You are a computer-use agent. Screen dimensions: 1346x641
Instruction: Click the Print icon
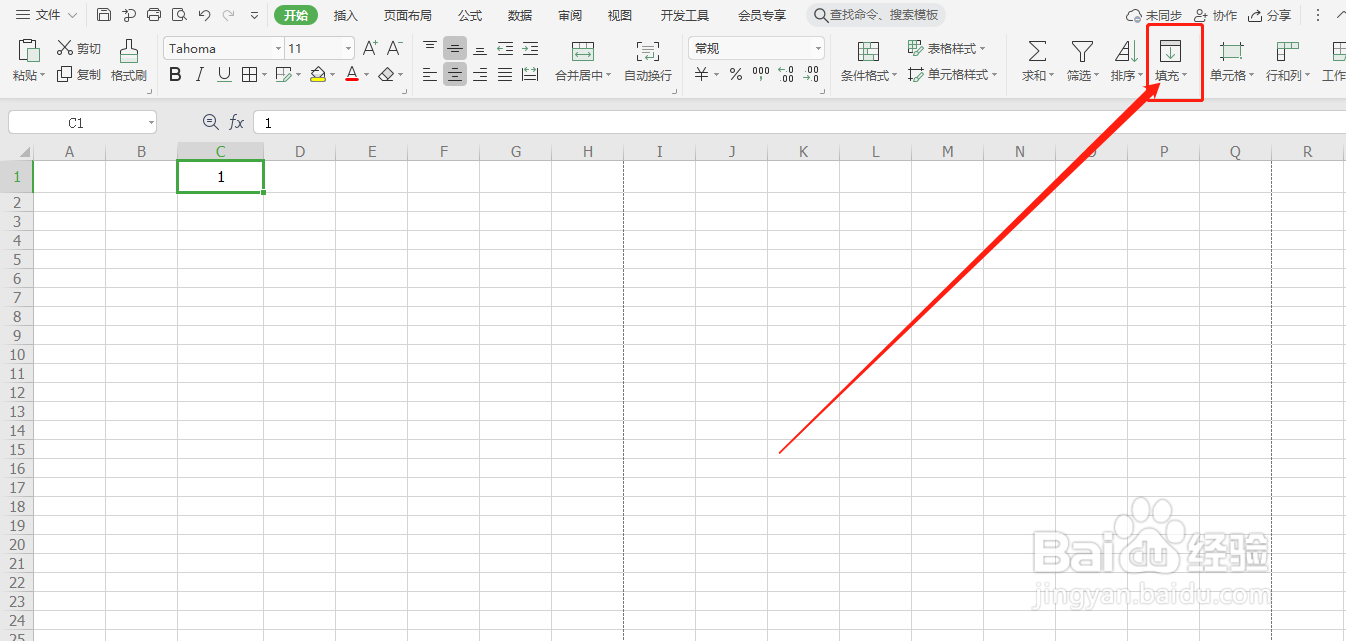[x=154, y=15]
